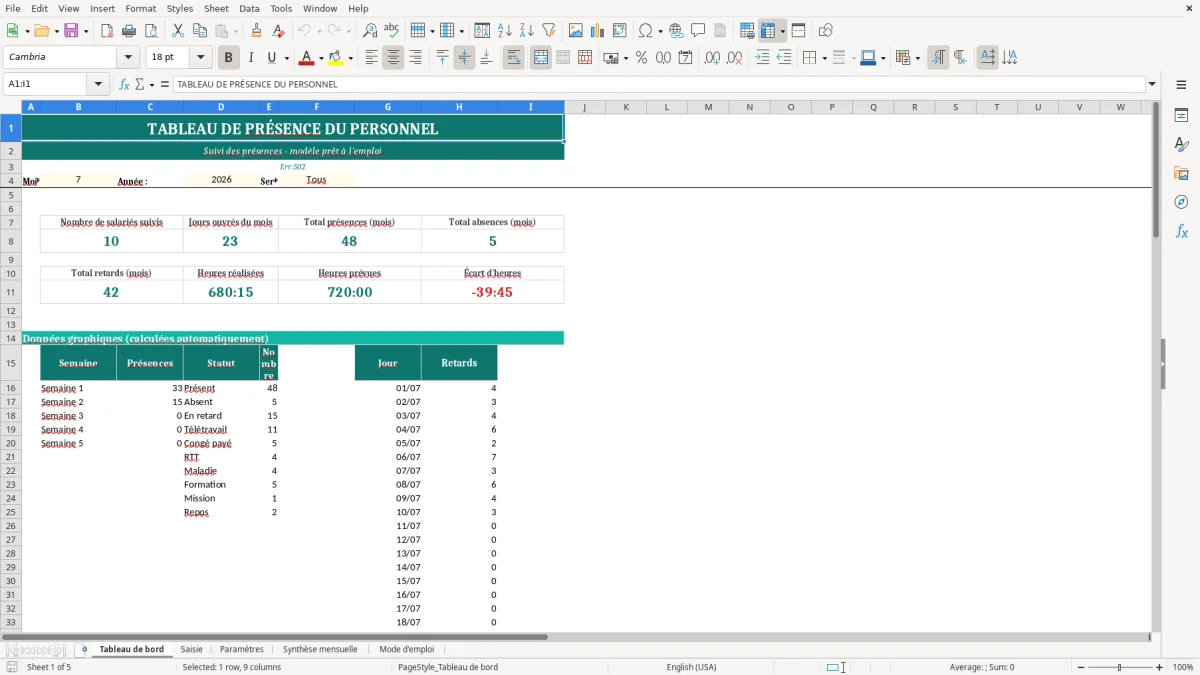Open background color dropdown arrow
1200x675 pixels.
pyautogui.click(x=350, y=59)
